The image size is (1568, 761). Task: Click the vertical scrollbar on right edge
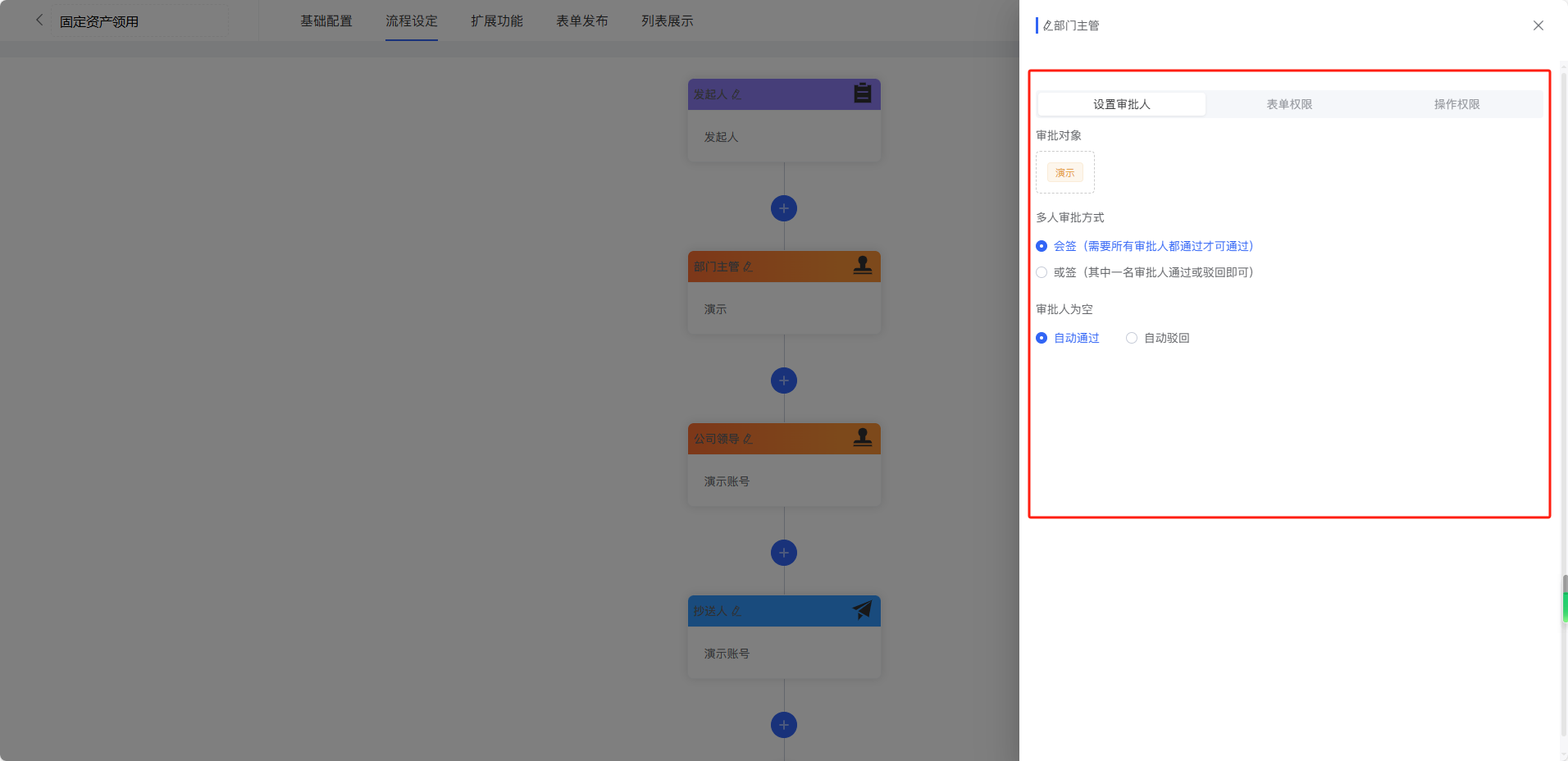tap(1565, 599)
